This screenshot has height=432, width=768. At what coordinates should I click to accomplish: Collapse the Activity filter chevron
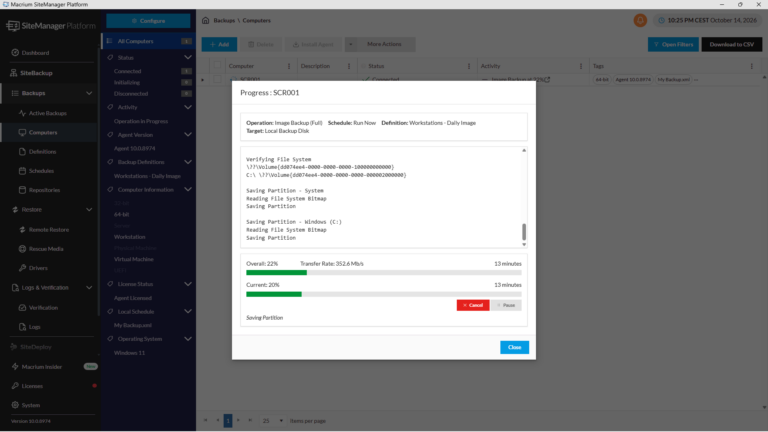[x=188, y=107]
